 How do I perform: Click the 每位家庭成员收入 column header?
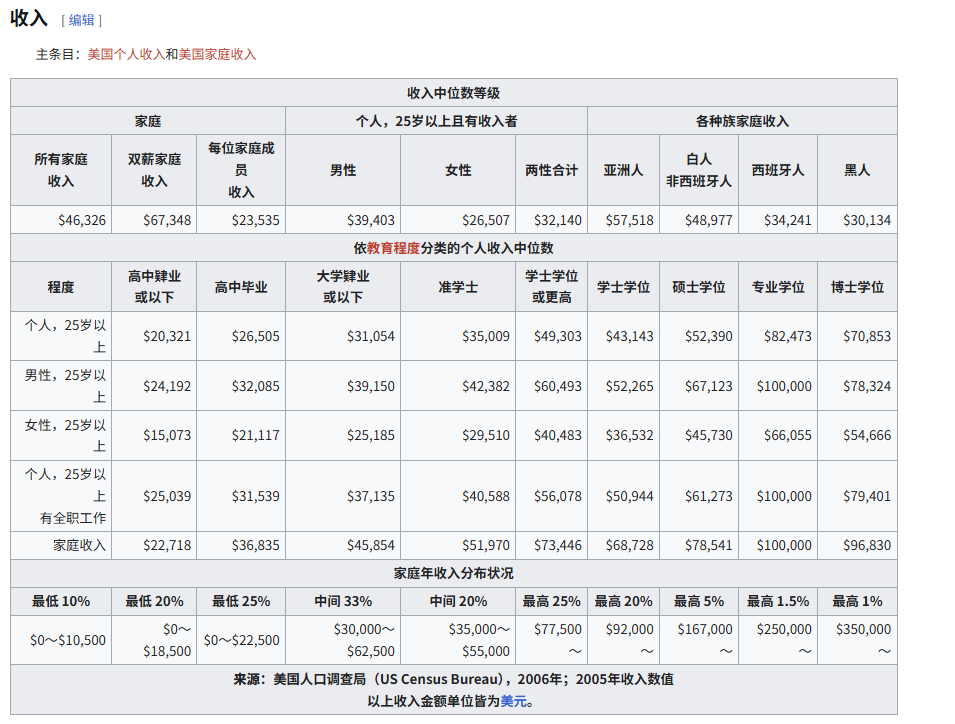[x=241, y=170]
